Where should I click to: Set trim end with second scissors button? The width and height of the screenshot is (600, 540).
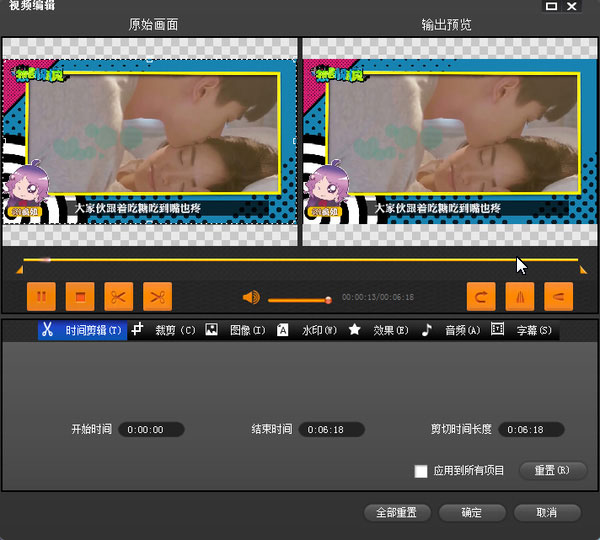[x=157, y=297]
